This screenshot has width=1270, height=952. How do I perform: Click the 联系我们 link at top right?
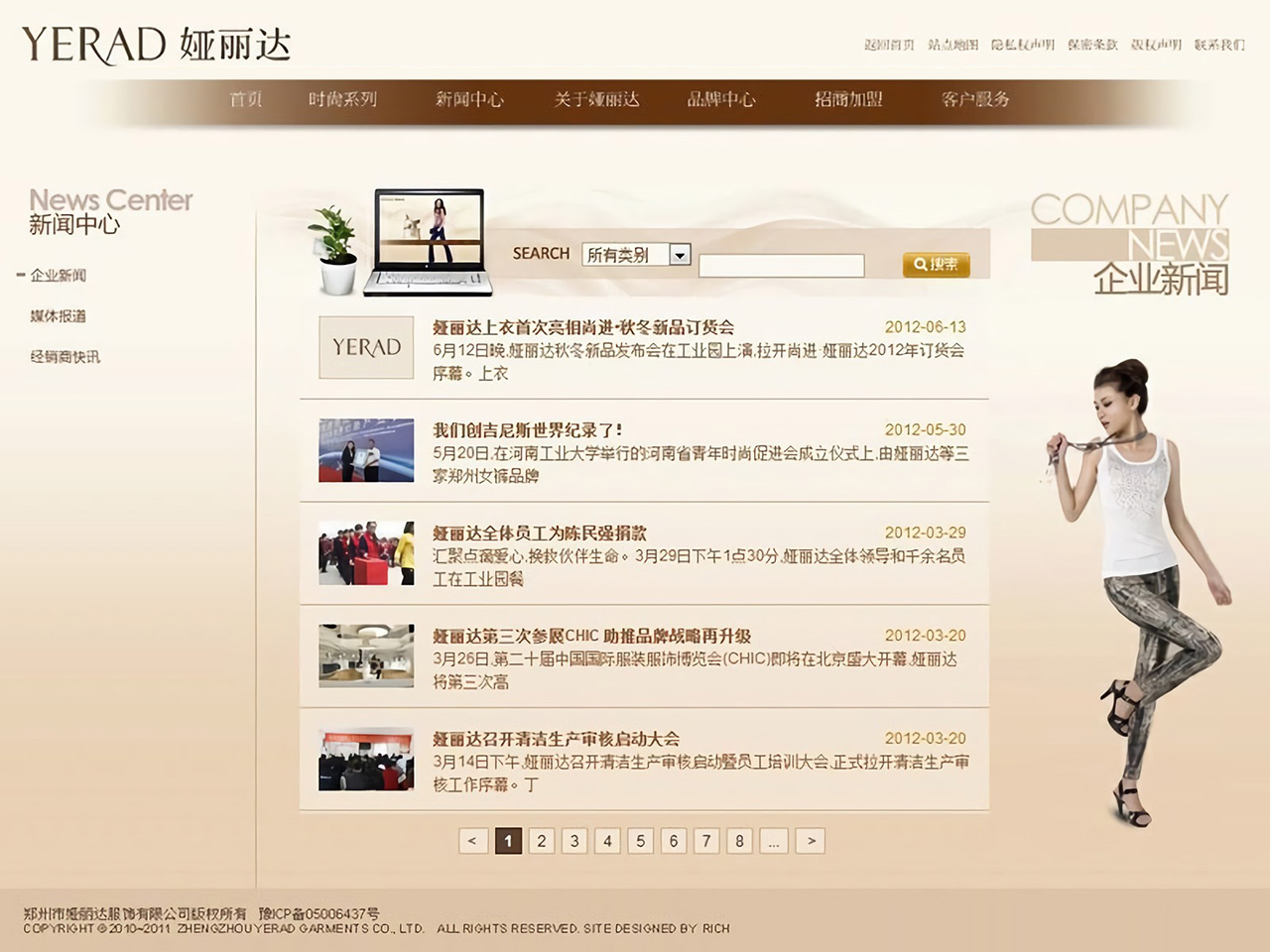1218,45
